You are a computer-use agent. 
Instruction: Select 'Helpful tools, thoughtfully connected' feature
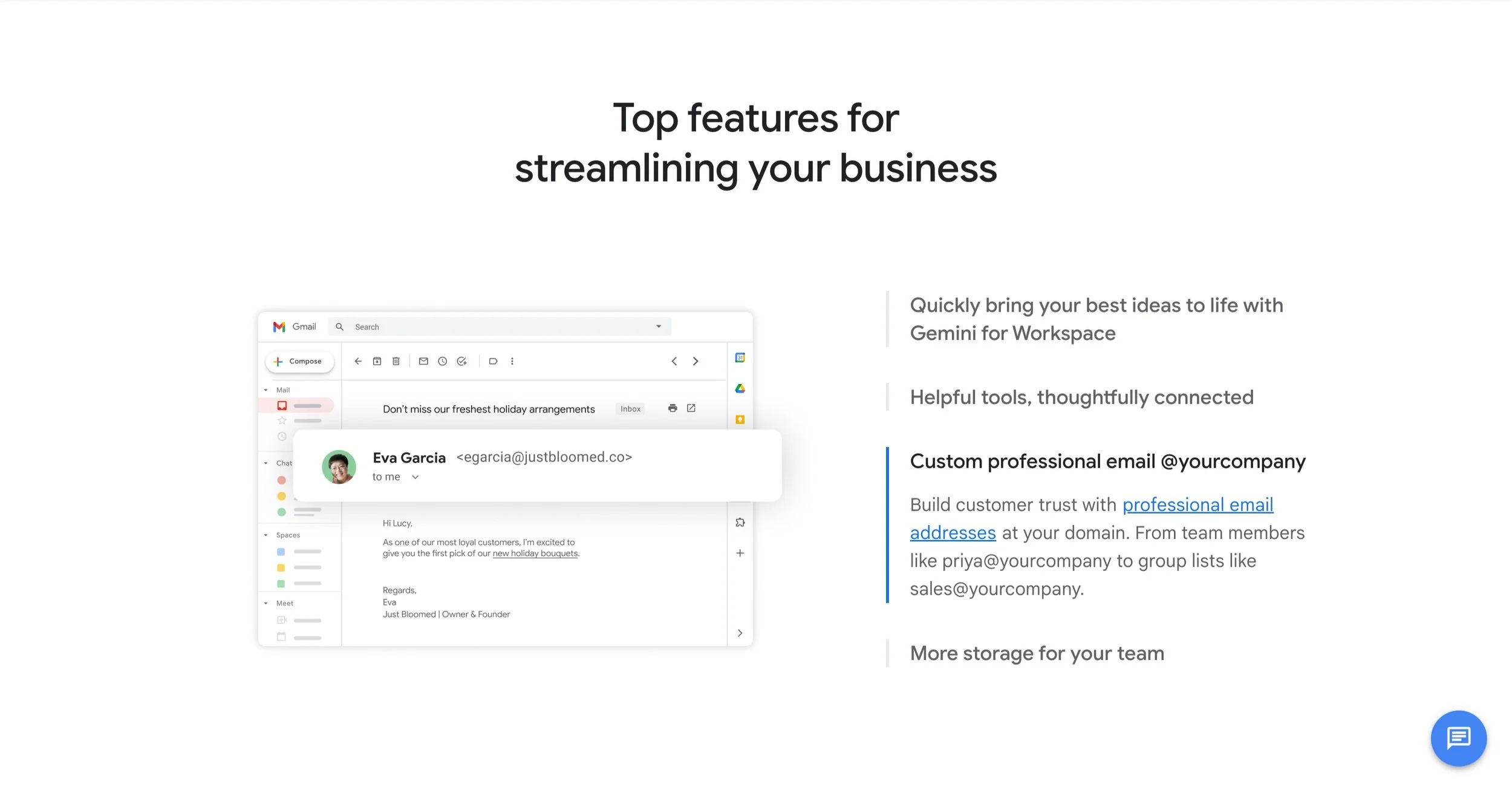pyautogui.click(x=1081, y=397)
